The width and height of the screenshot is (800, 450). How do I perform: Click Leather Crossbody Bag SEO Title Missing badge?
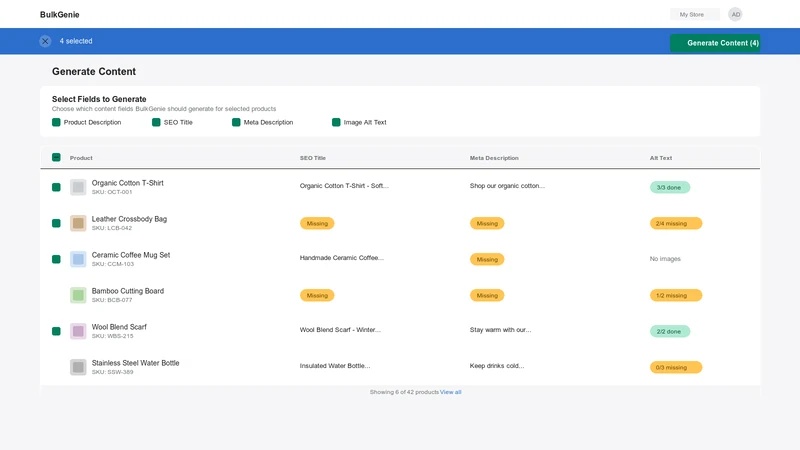pyautogui.click(x=317, y=223)
